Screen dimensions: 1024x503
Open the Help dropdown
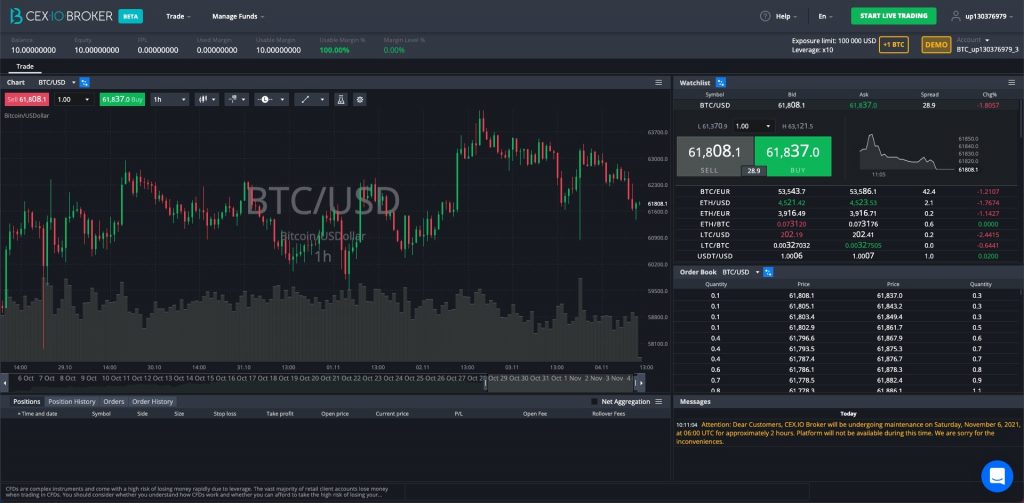pos(786,16)
